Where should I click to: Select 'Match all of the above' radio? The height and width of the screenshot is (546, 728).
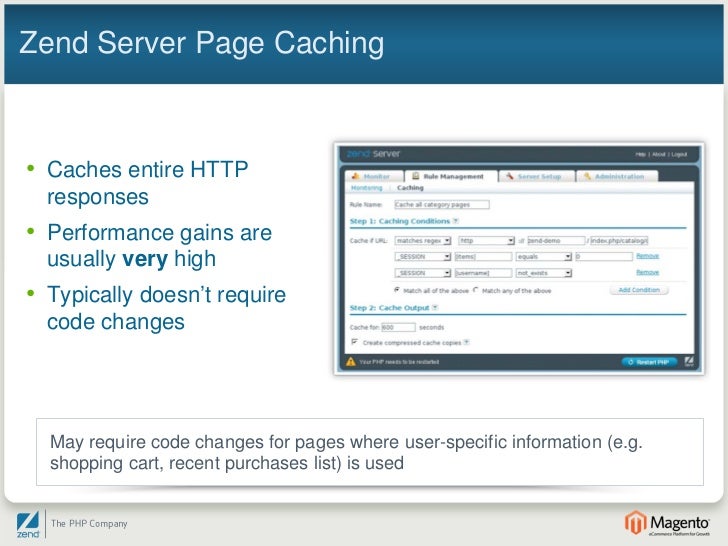397,290
